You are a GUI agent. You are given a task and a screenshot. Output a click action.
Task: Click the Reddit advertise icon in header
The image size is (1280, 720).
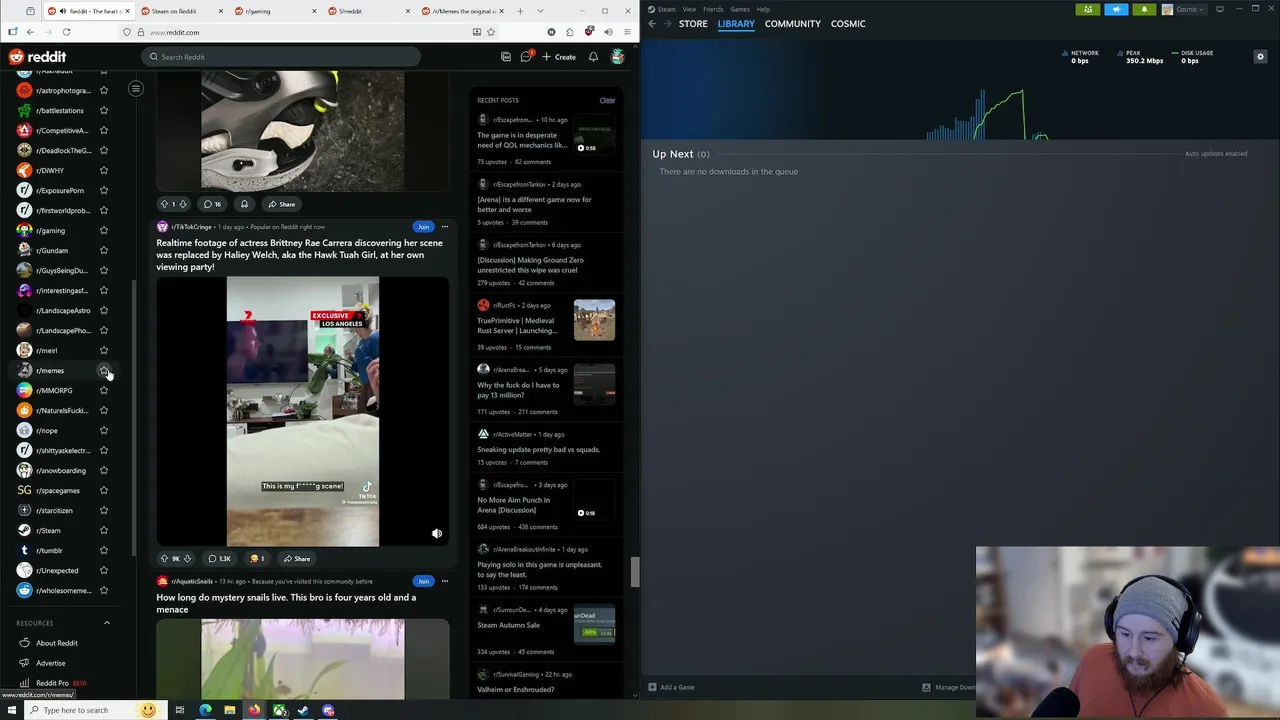tap(506, 57)
